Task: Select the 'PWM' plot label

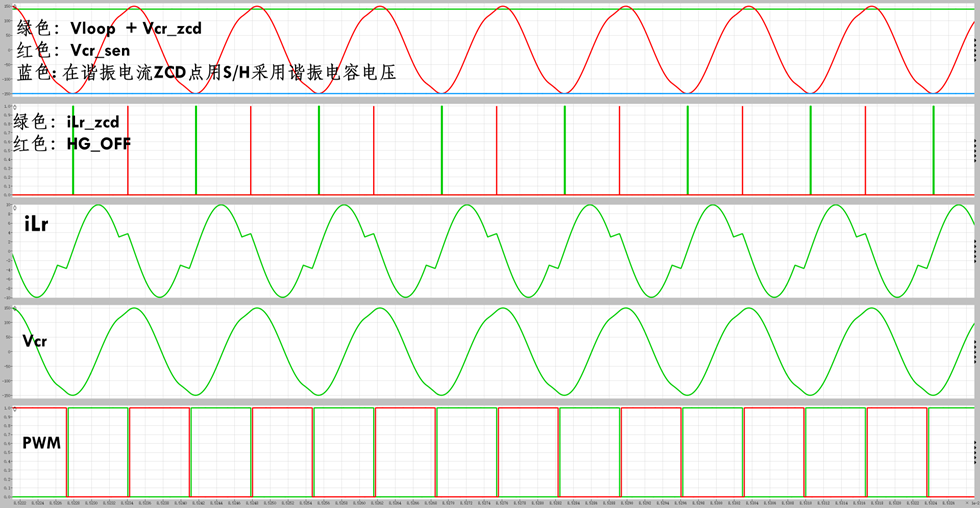Action: click(x=42, y=443)
